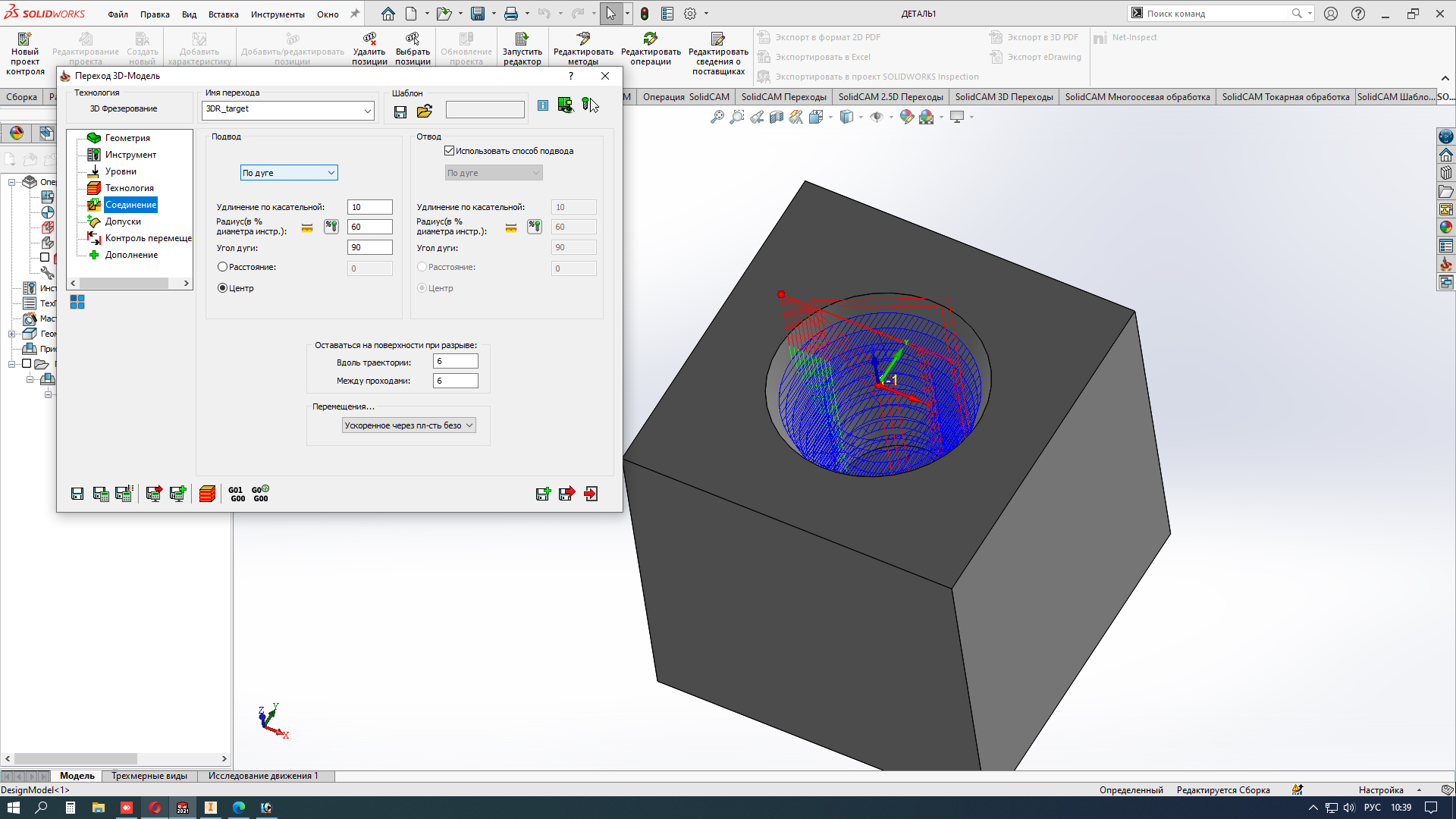Viewport: 1456px width, 819px height.
Task: Click the Simulate icon with red arrow
Action: tap(154, 494)
